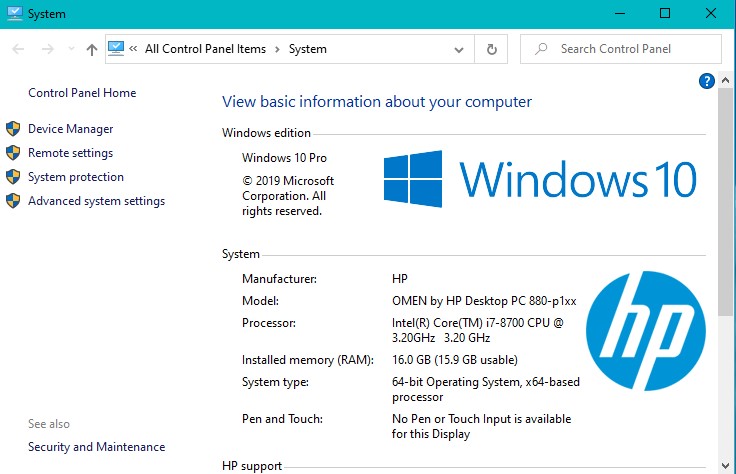Image resolution: width=736 pixels, height=474 pixels.
Task: Click the shield icon beside System protection
Action: [x=13, y=176]
